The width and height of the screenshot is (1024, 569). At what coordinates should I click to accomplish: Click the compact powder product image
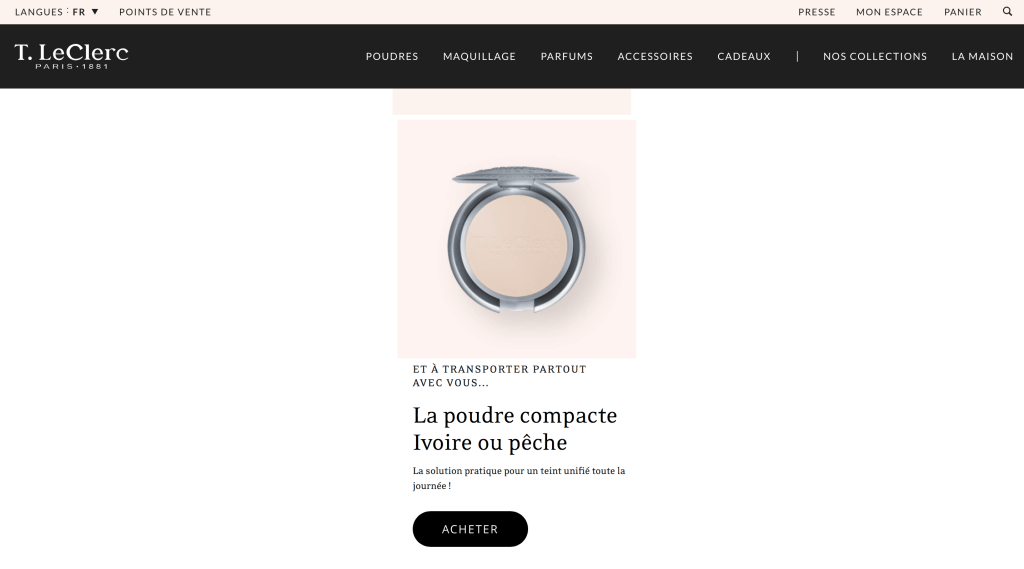point(517,239)
